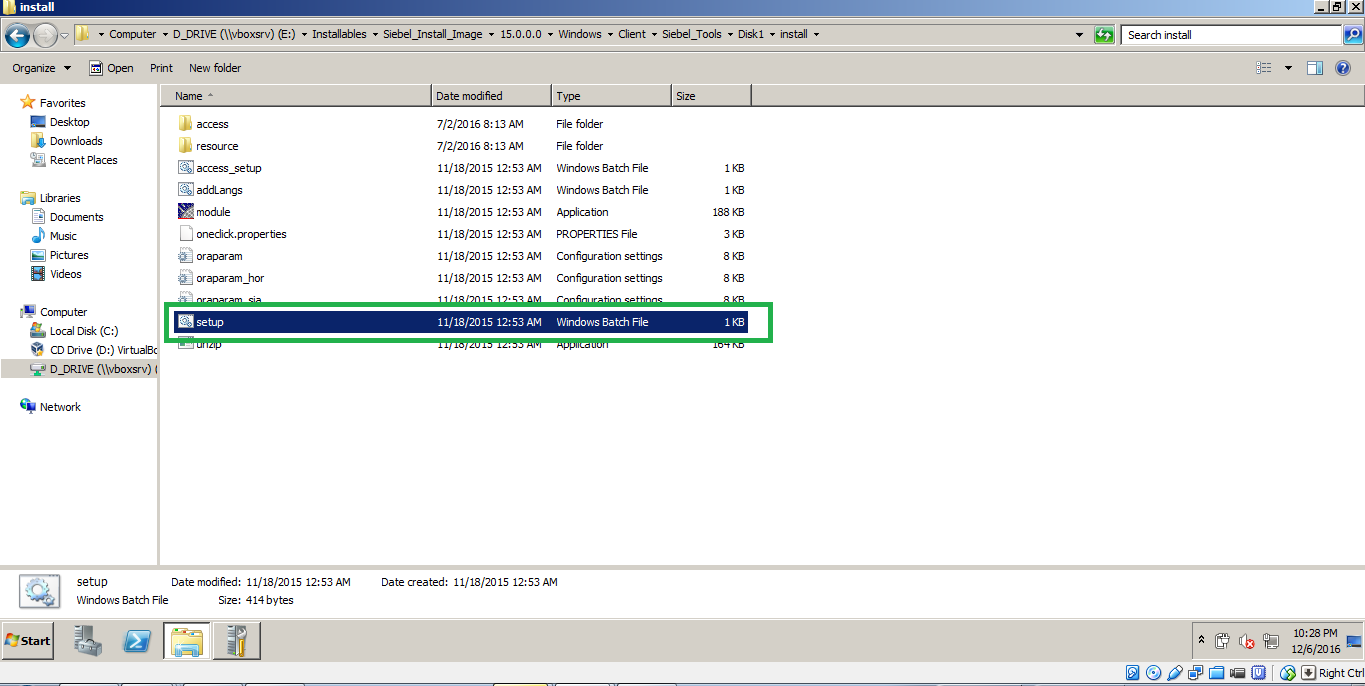Click the Print command in the toolbar

point(160,67)
